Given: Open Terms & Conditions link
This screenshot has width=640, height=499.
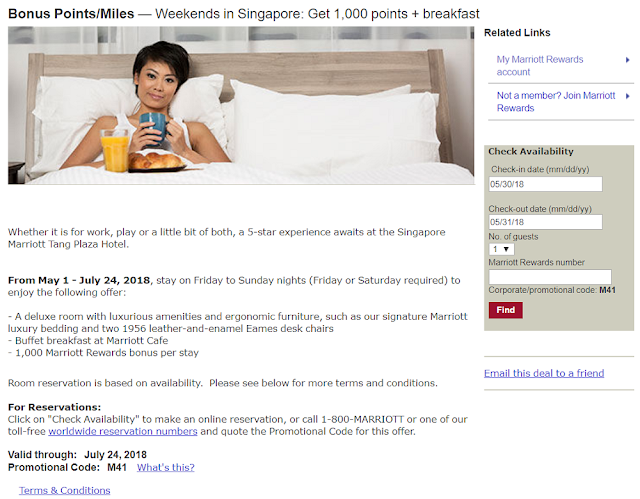Looking at the screenshot, I should click(x=64, y=490).
